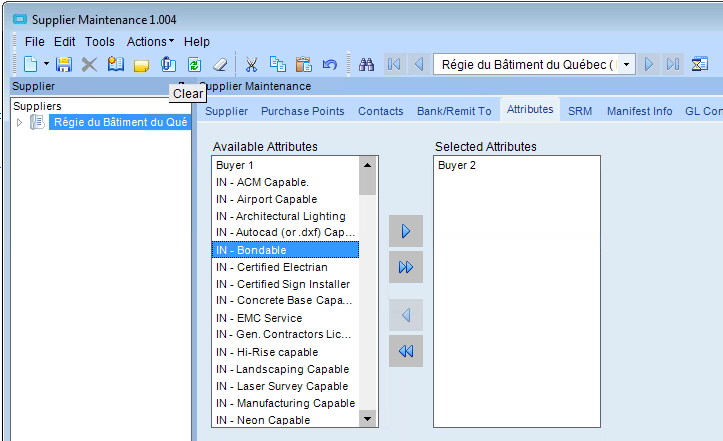The width and height of the screenshot is (723, 441).
Task: Open the File menu
Action: coord(35,42)
